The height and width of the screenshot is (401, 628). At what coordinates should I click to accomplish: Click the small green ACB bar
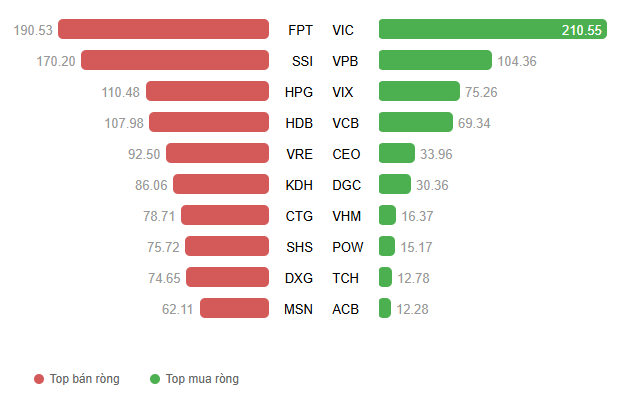(385, 308)
